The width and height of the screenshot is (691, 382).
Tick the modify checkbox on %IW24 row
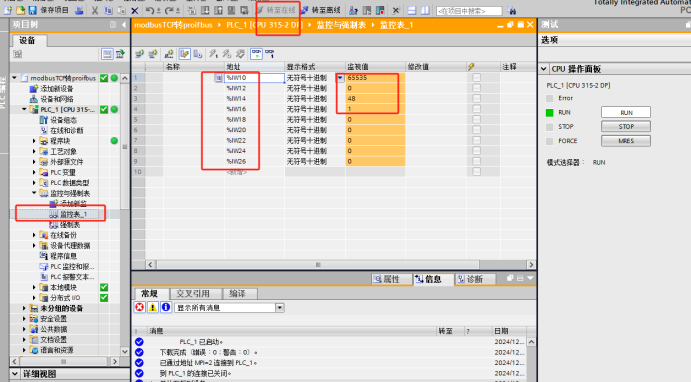point(476,151)
